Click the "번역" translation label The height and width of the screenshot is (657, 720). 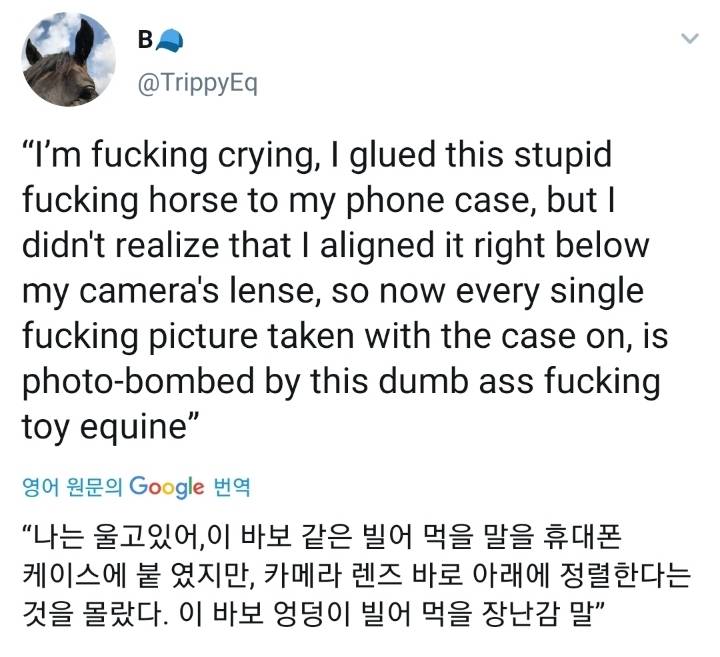231,489
